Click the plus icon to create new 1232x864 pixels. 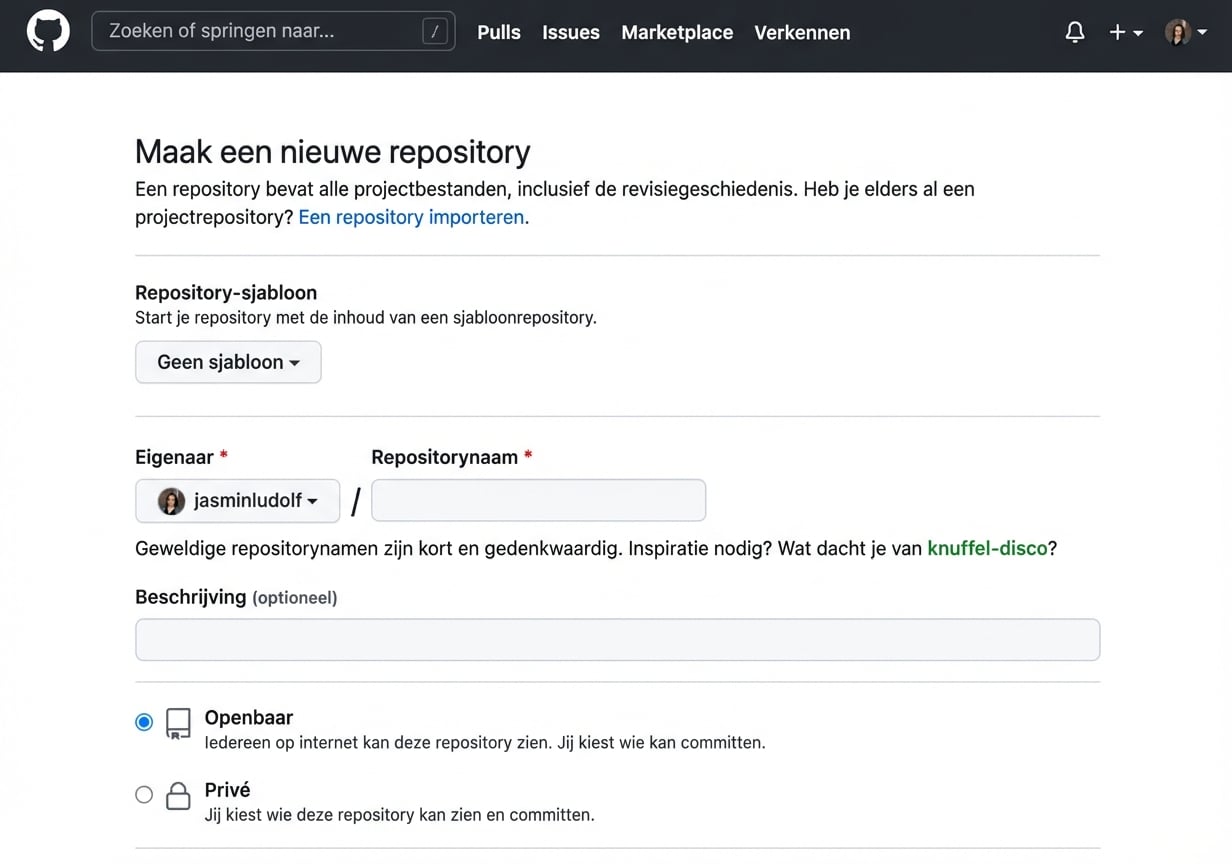[x=1117, y=31]
